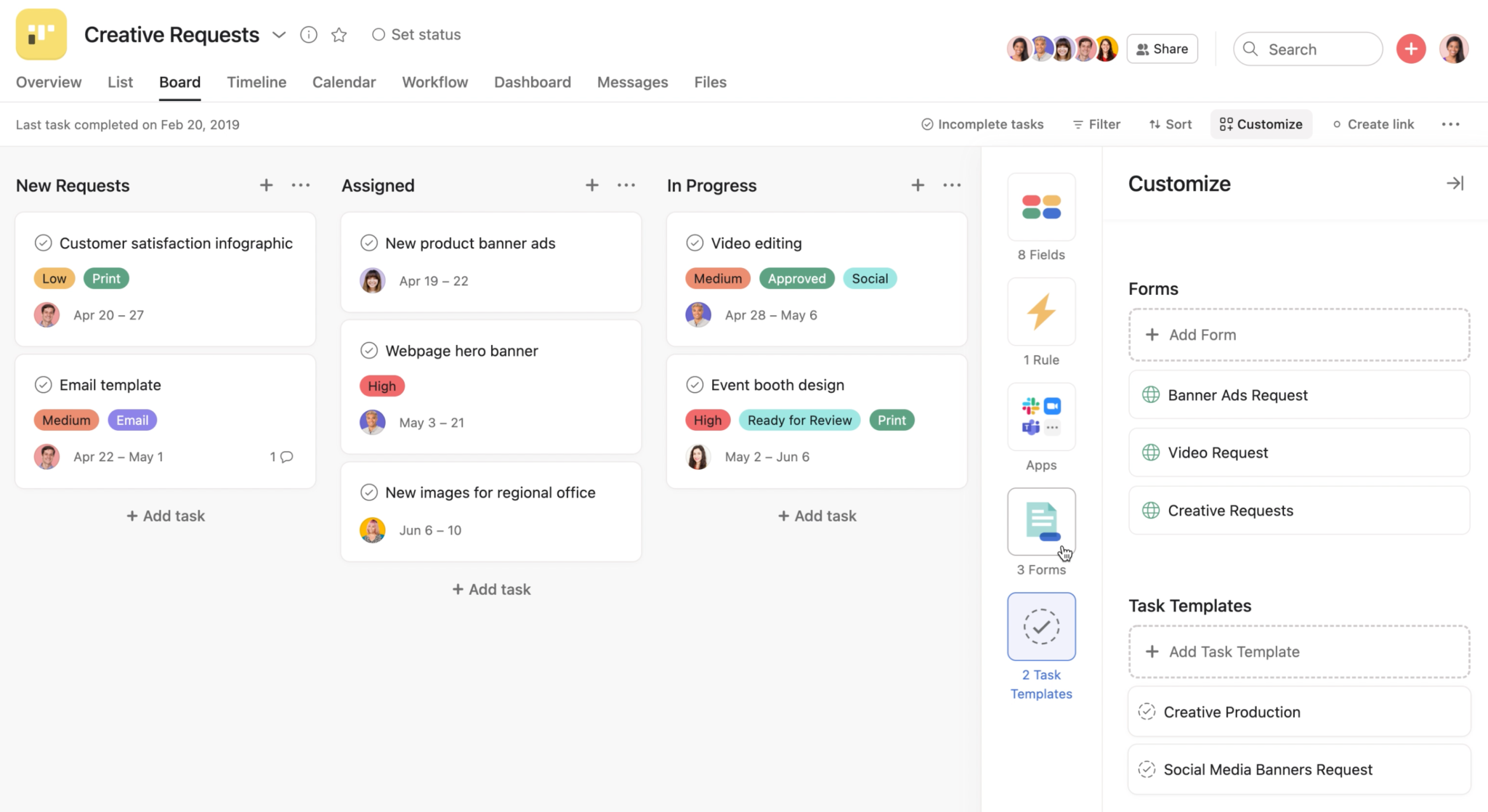Image resolution: width=1488 pixels, height=812 pixels.
Task: Expand the Creative Requests title dropdown arrow
Action: 279,35
